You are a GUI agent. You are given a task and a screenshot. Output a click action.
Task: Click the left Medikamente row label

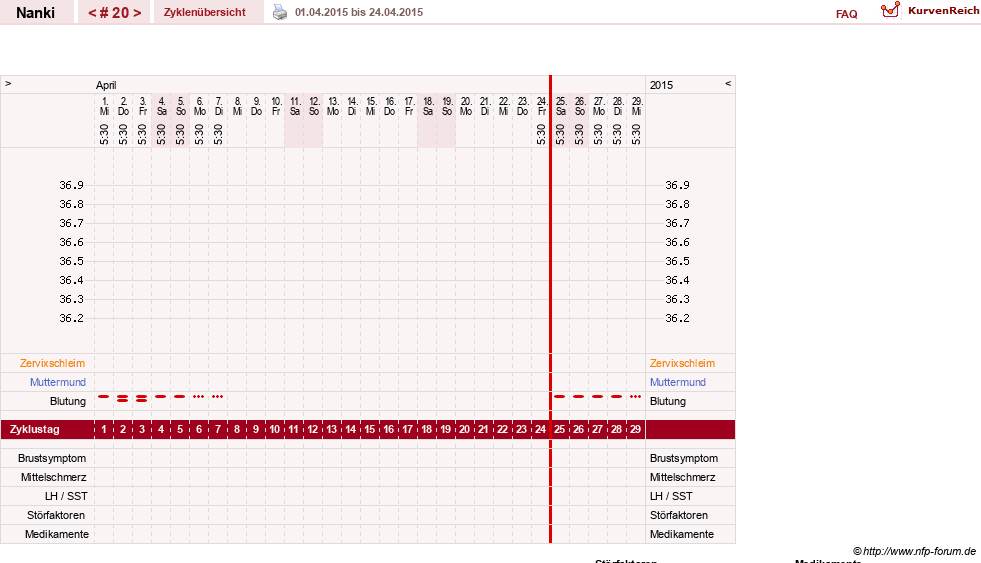pyautogui.click(x=57, y=534)
